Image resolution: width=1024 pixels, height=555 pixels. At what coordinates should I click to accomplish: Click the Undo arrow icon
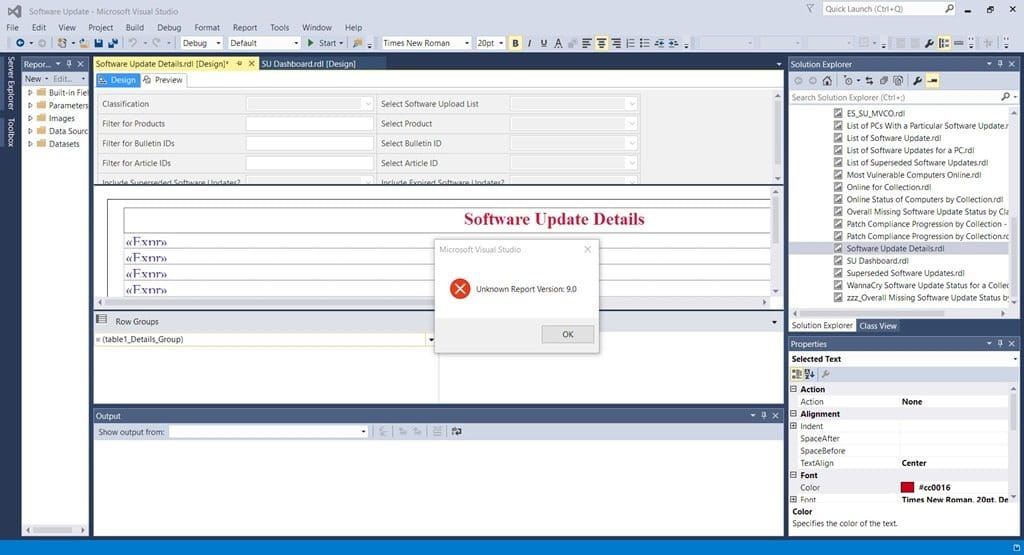point(133,43)
